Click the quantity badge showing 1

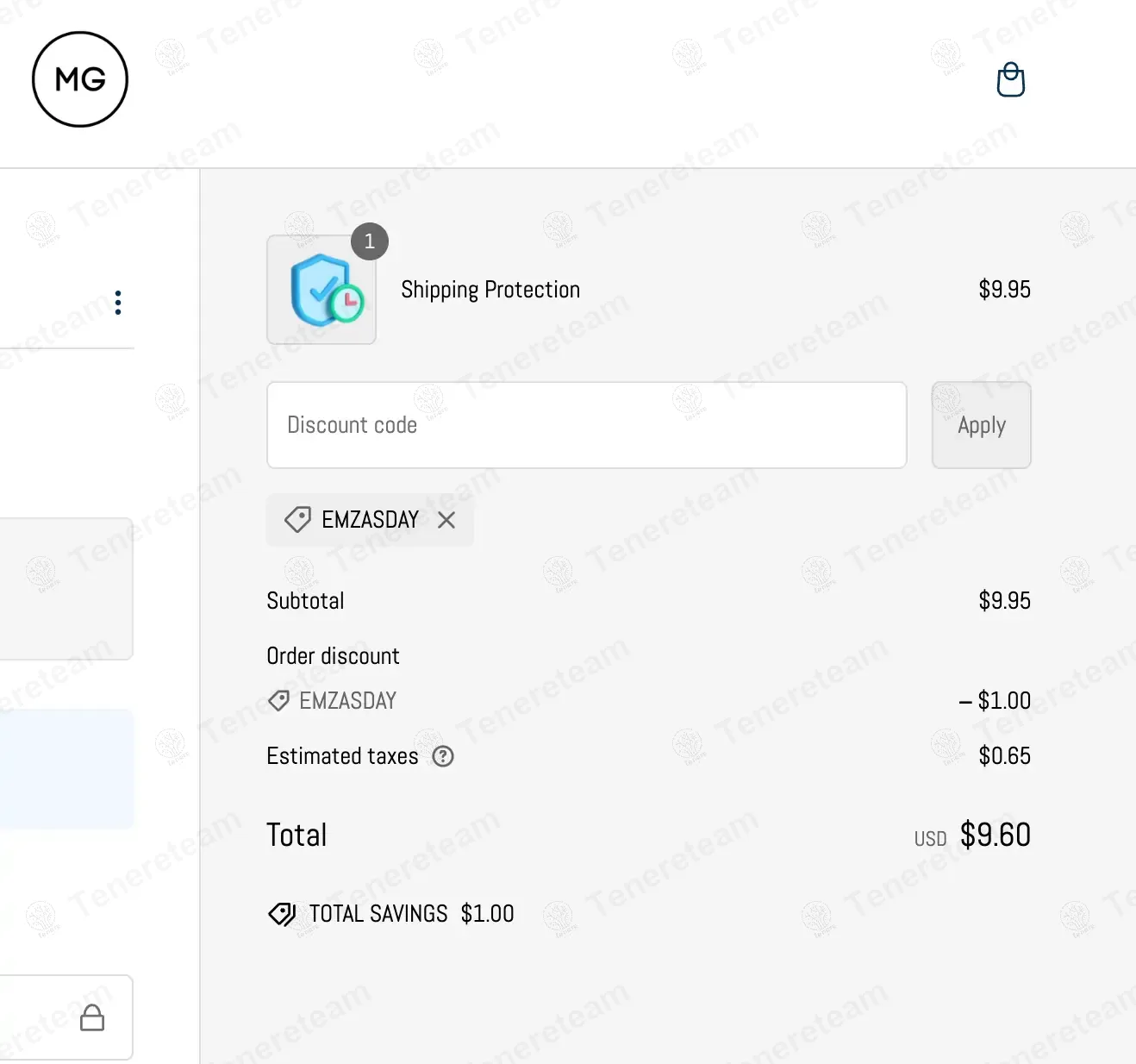(x=370, y=241)
